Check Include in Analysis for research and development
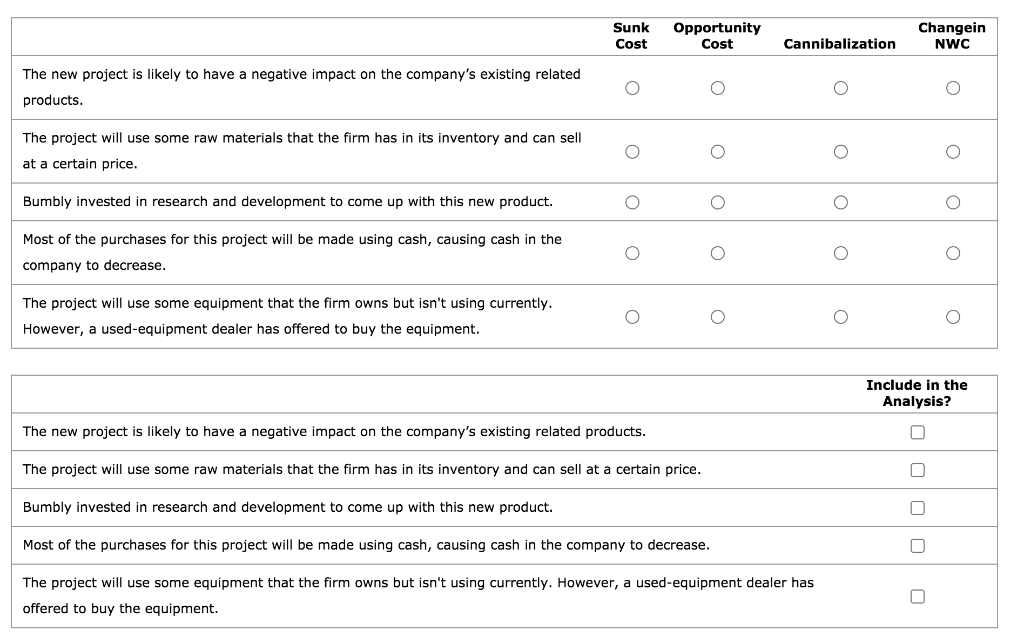1024x637 pixels. coord(918,508)
